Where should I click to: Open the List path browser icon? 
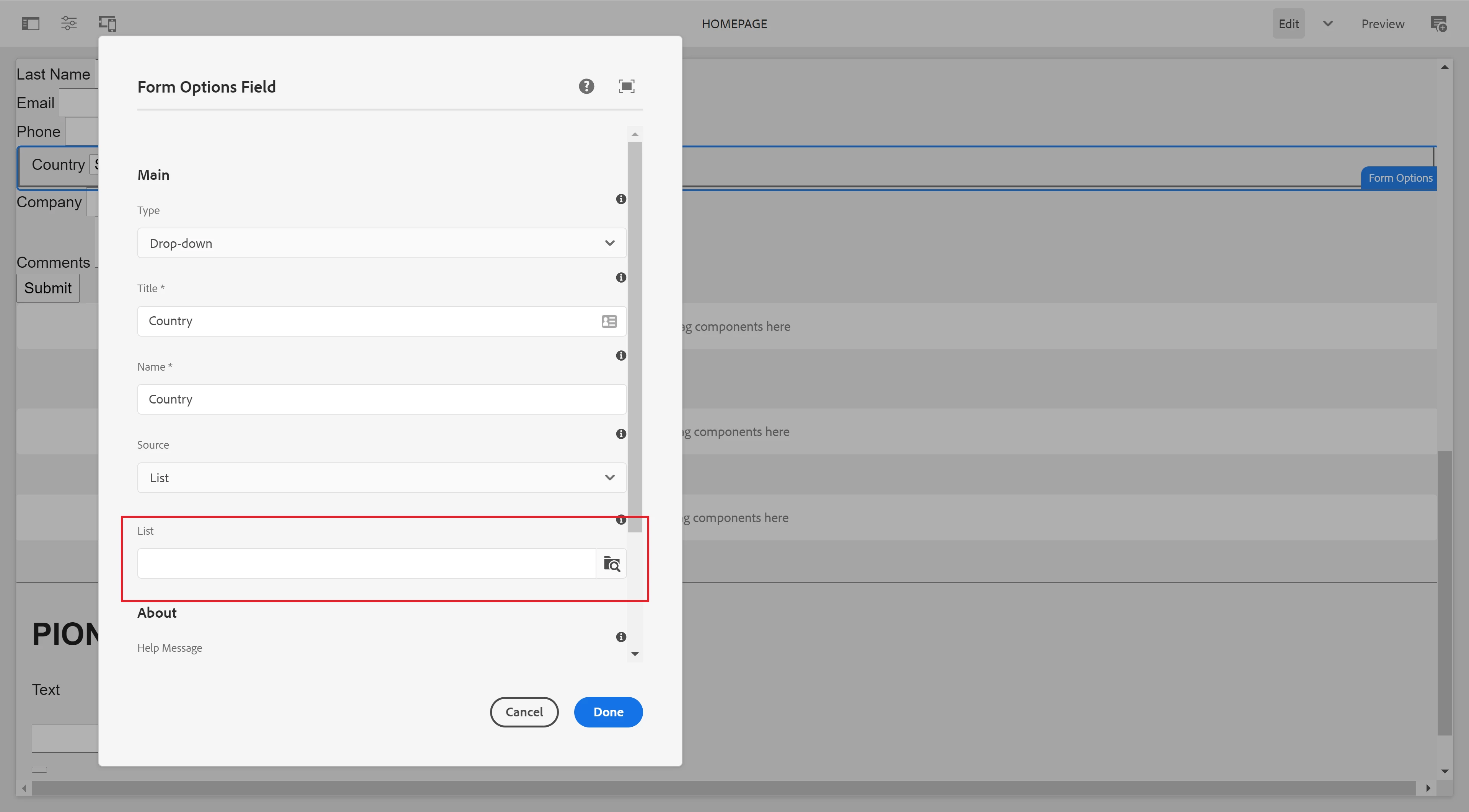tap(611, 563)
